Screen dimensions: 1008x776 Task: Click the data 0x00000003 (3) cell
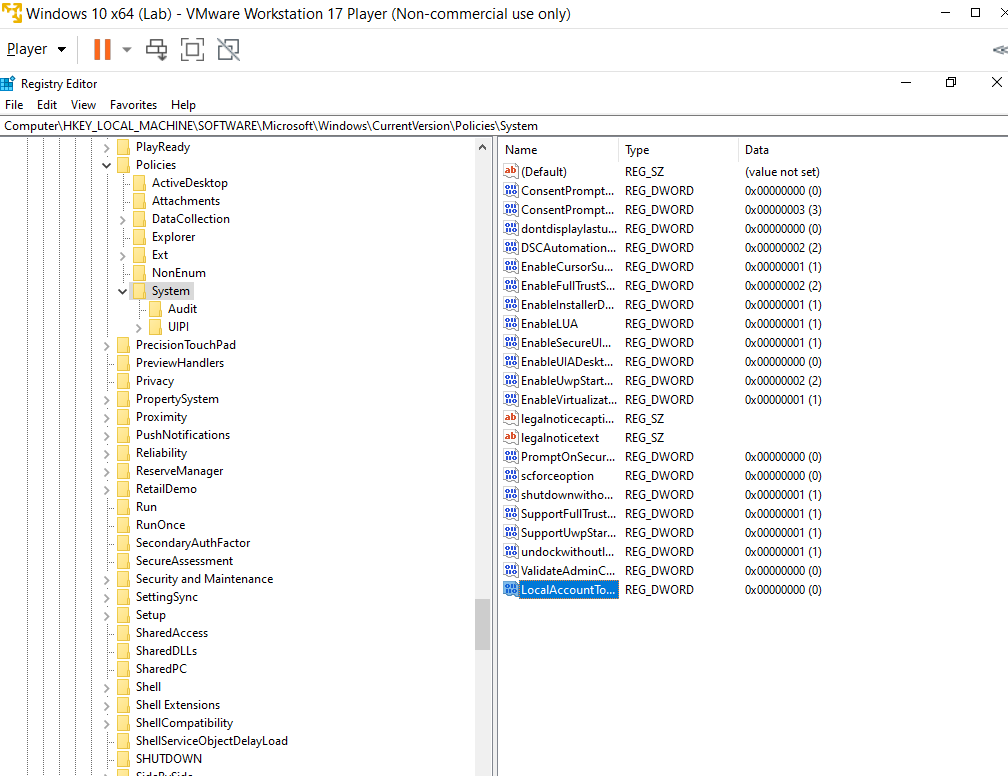point(783,210)
